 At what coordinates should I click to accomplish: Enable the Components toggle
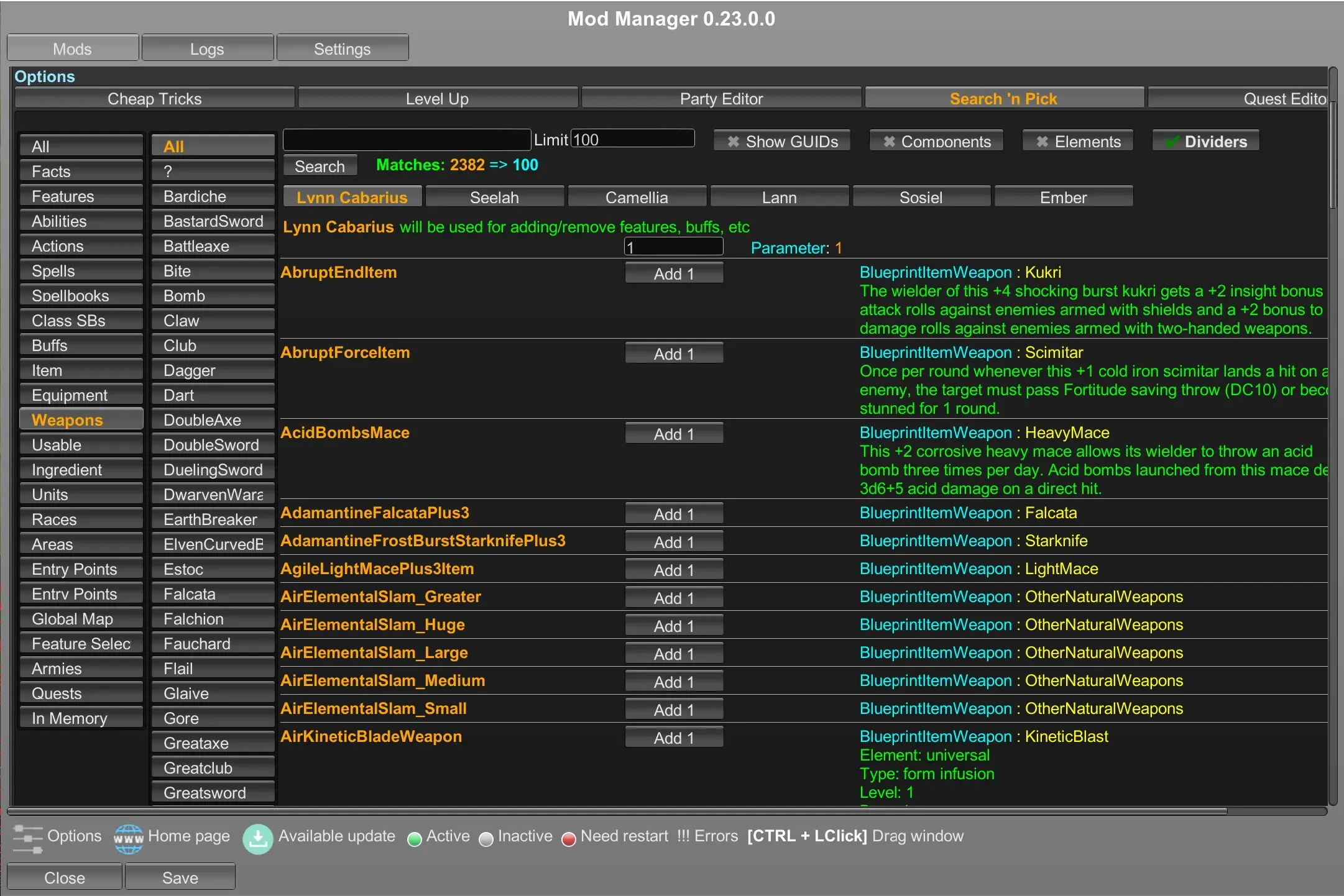pyautogui.click(x=936, y=142)
